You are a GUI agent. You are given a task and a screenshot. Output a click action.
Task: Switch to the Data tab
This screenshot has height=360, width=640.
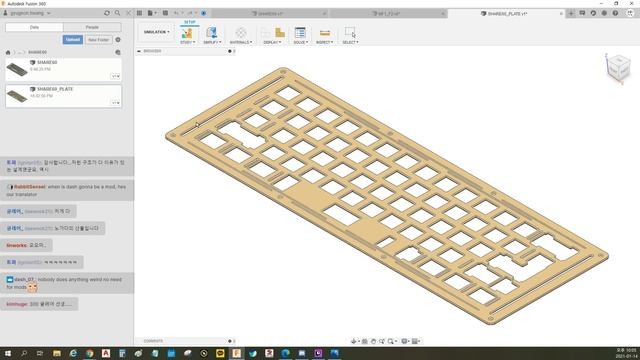[x=34, y=27]
